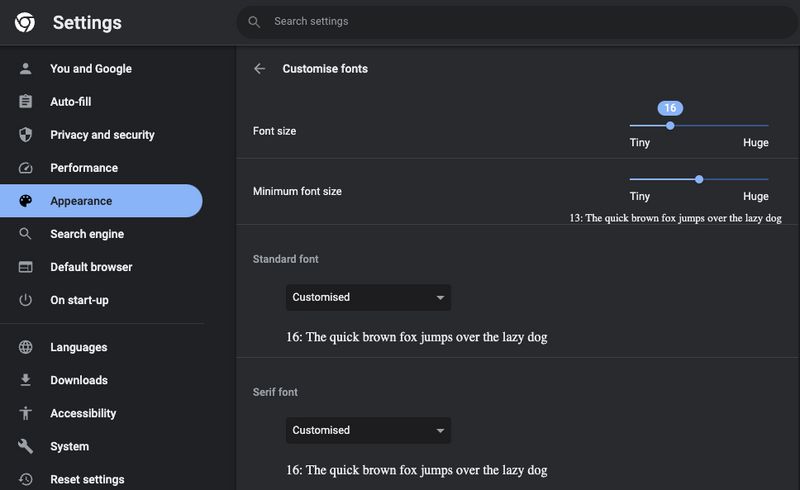Click the back arrow beside Customise fonts
The height and width of the screenshot is (490, 800).
[x=260, y=68]
